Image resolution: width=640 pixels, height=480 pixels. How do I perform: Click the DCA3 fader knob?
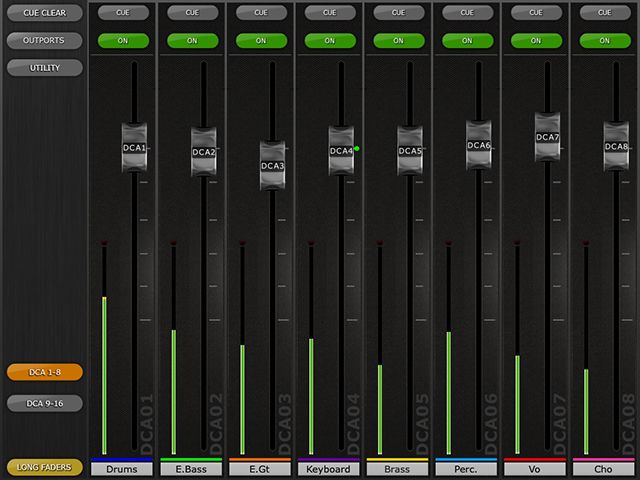(x=273, y=166)
